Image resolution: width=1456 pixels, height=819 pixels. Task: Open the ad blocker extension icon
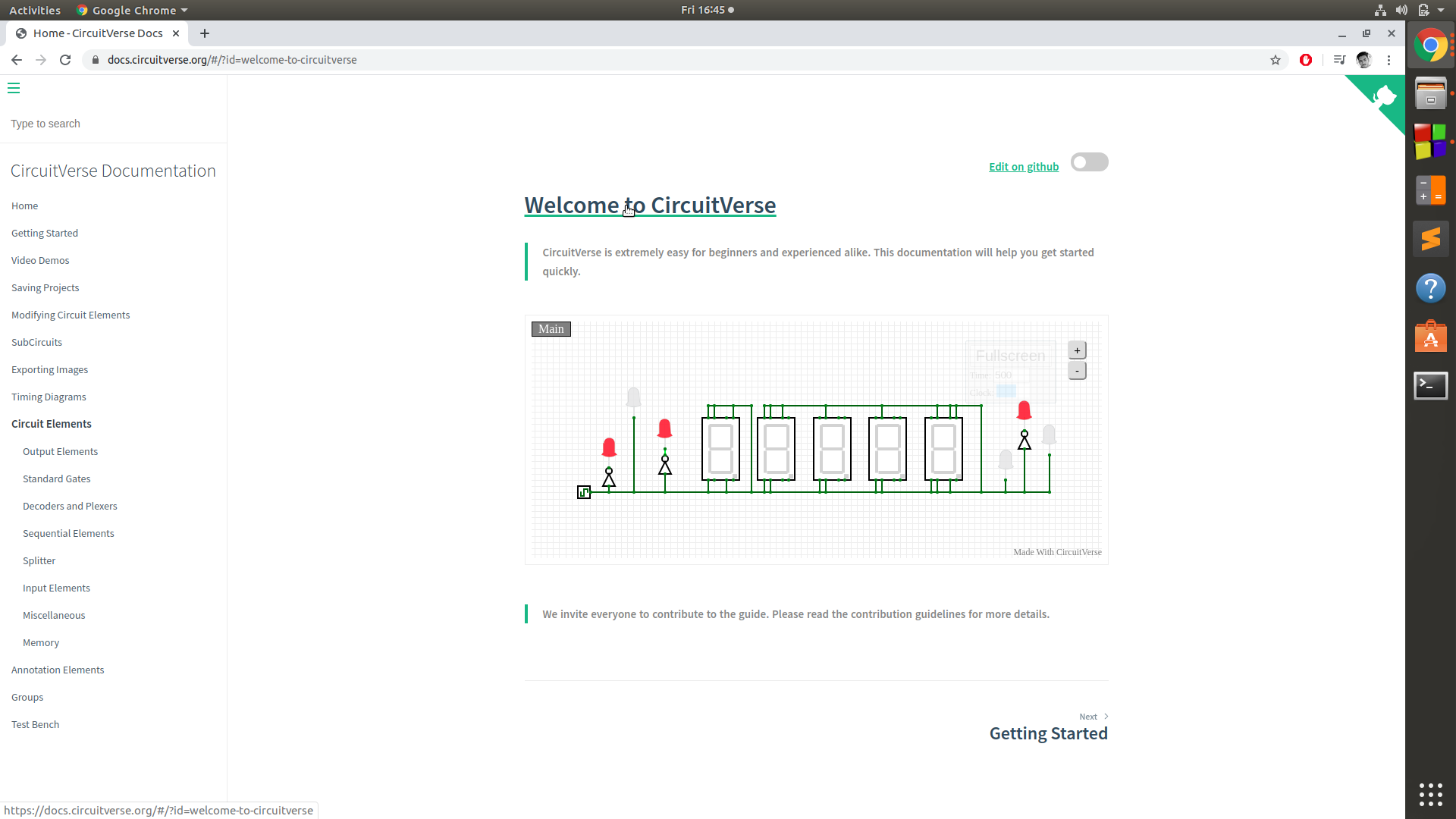coord(1306,60)
